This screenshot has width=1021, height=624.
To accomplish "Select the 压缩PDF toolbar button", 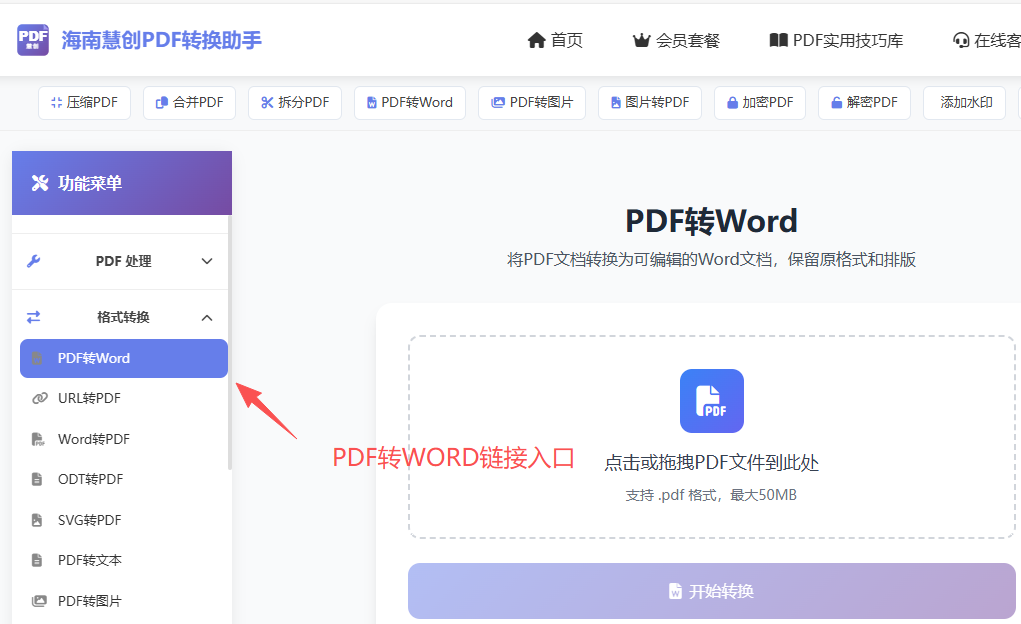I will pos(85,102).
